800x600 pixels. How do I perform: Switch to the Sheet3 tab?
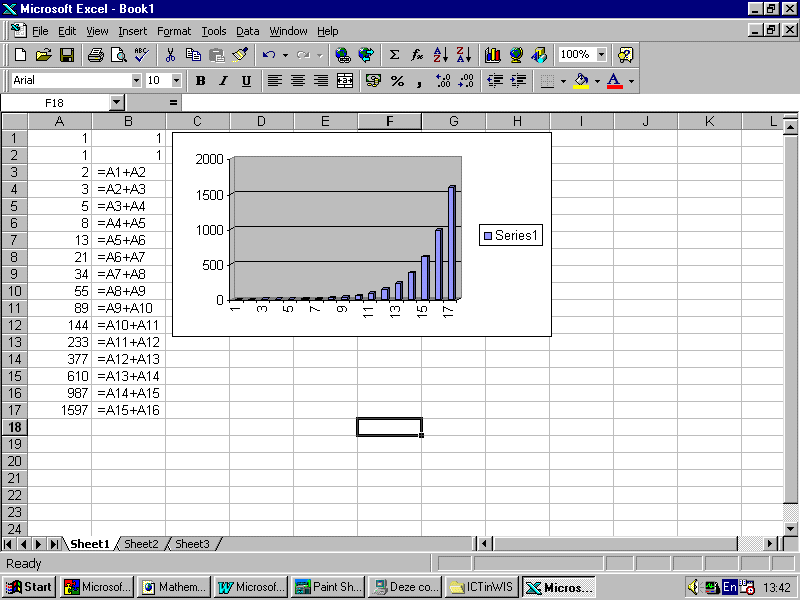(x=192, y=544)
